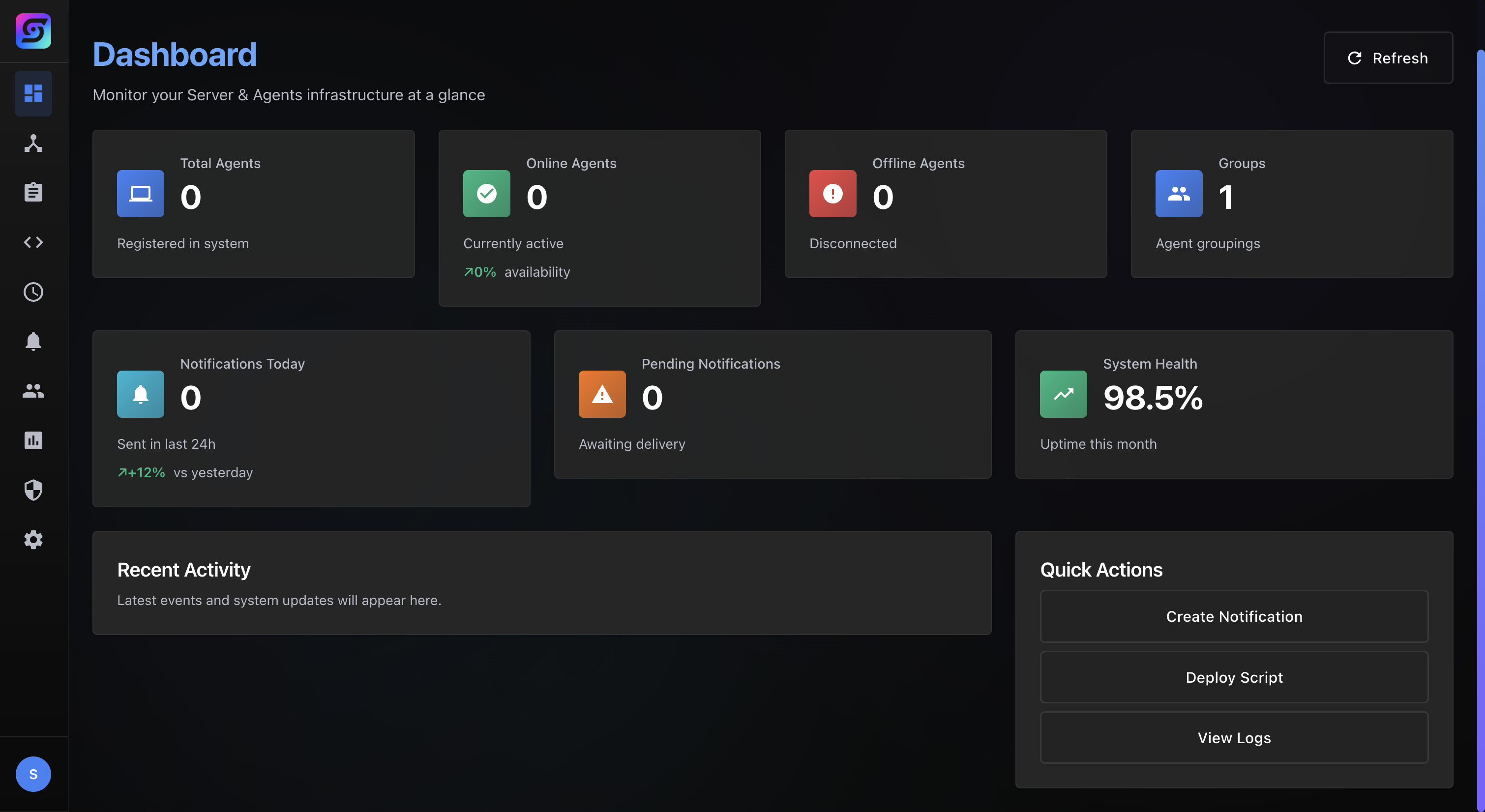Click the Pending Notifications warning icon
The image size is (1485, 812).
(x=601, y=394)
